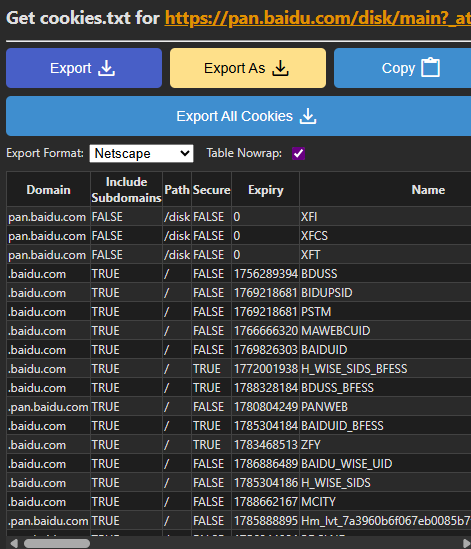Click the Path column header
Image resolution: width=471 pixels, height=549 pixels.
(177, 189)
